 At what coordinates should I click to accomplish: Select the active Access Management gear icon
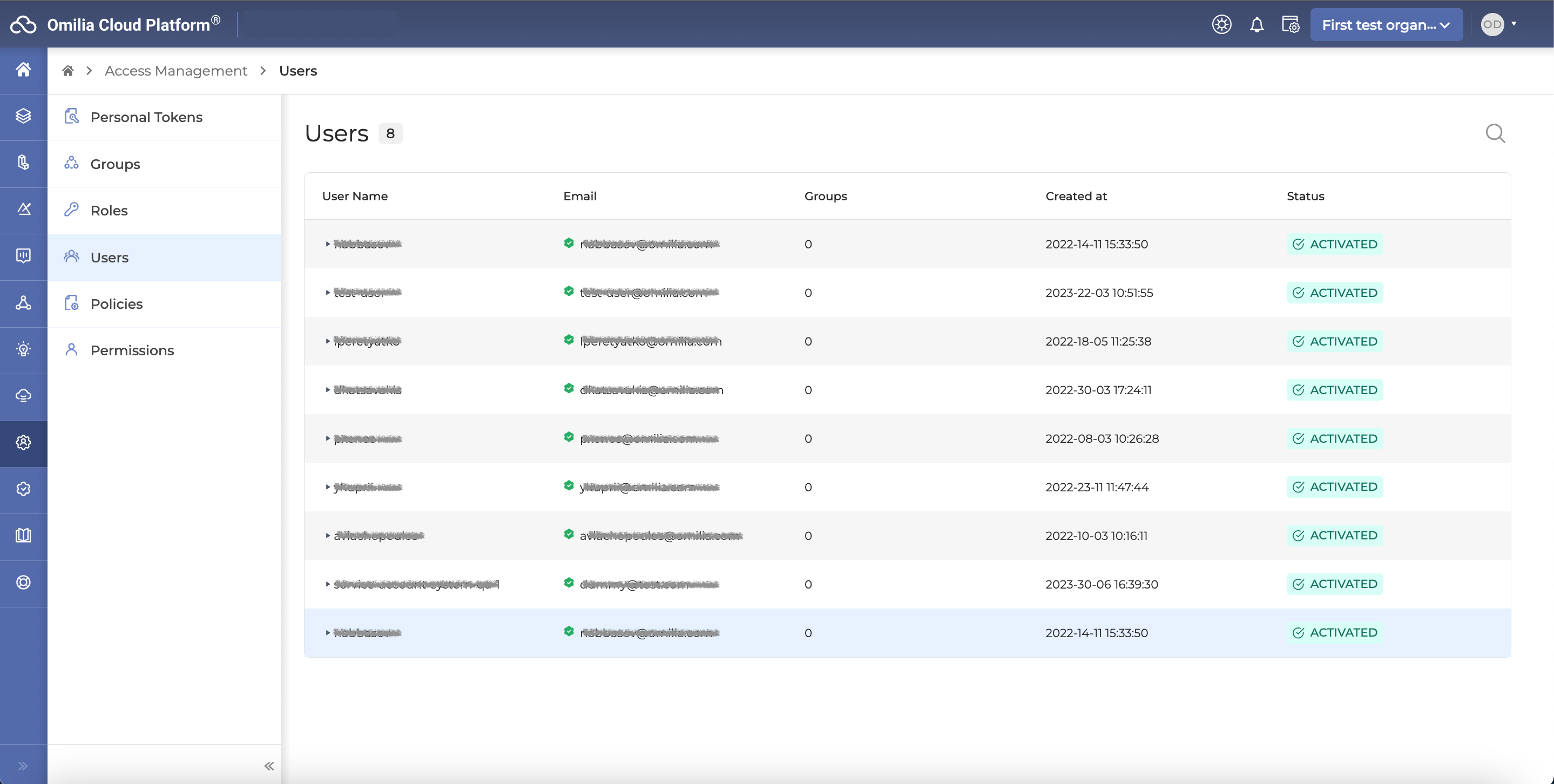[24, 443]
